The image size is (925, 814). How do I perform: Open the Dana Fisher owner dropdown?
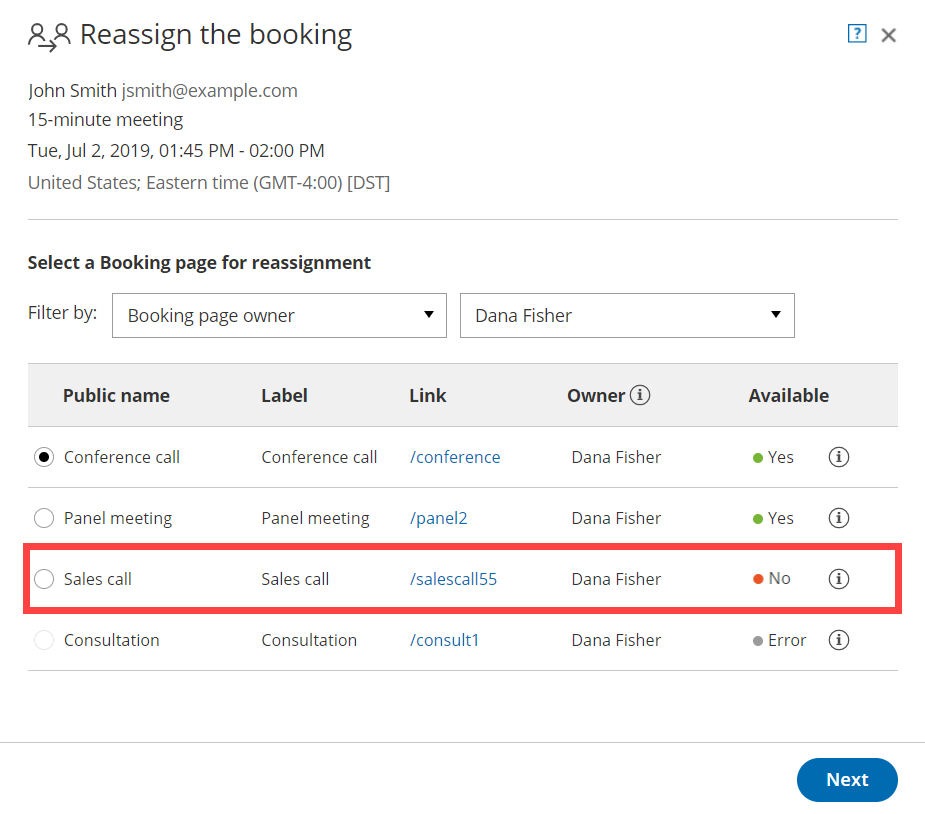pos(626,315)
